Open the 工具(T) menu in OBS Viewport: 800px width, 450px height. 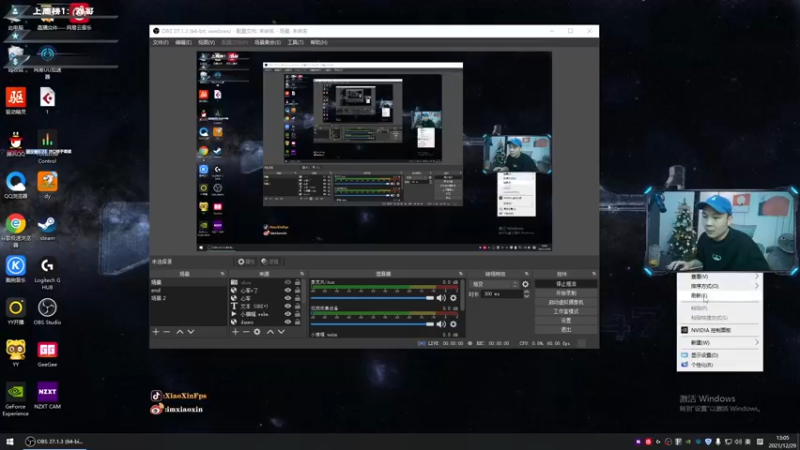(x=295, y=42)
